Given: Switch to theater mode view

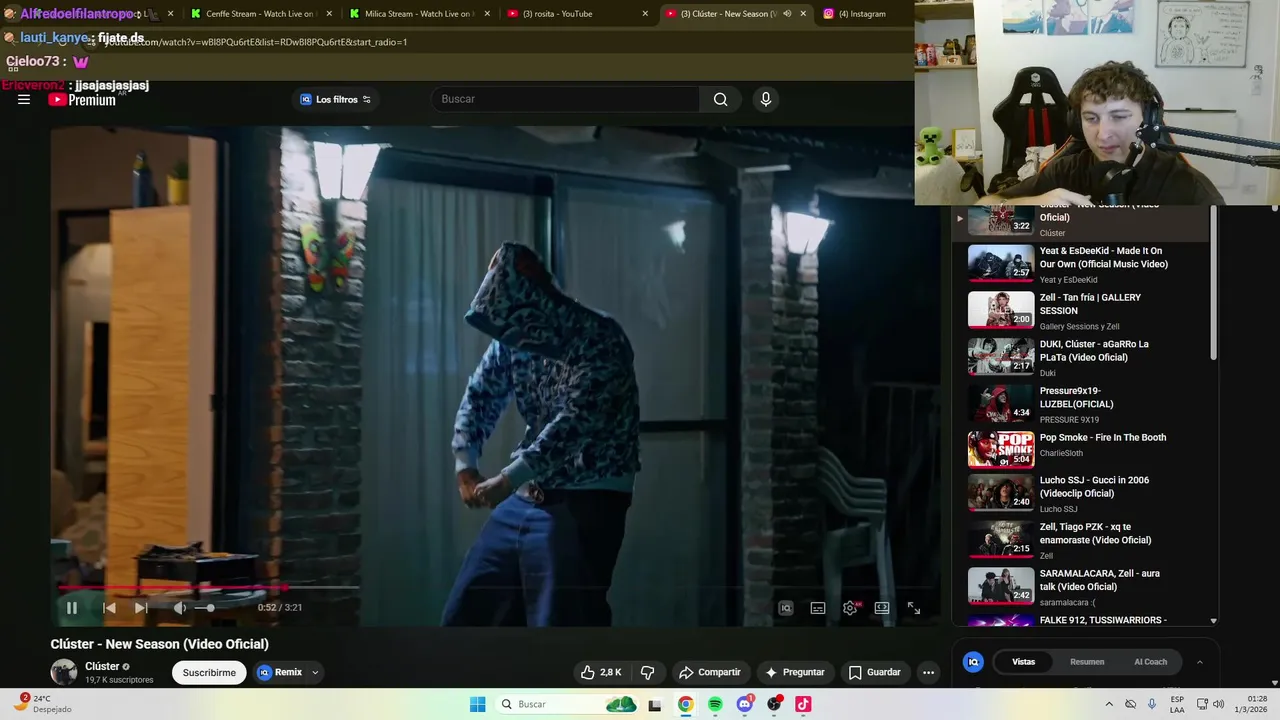Looking at the screenshot, I should [x=882, y=608].
